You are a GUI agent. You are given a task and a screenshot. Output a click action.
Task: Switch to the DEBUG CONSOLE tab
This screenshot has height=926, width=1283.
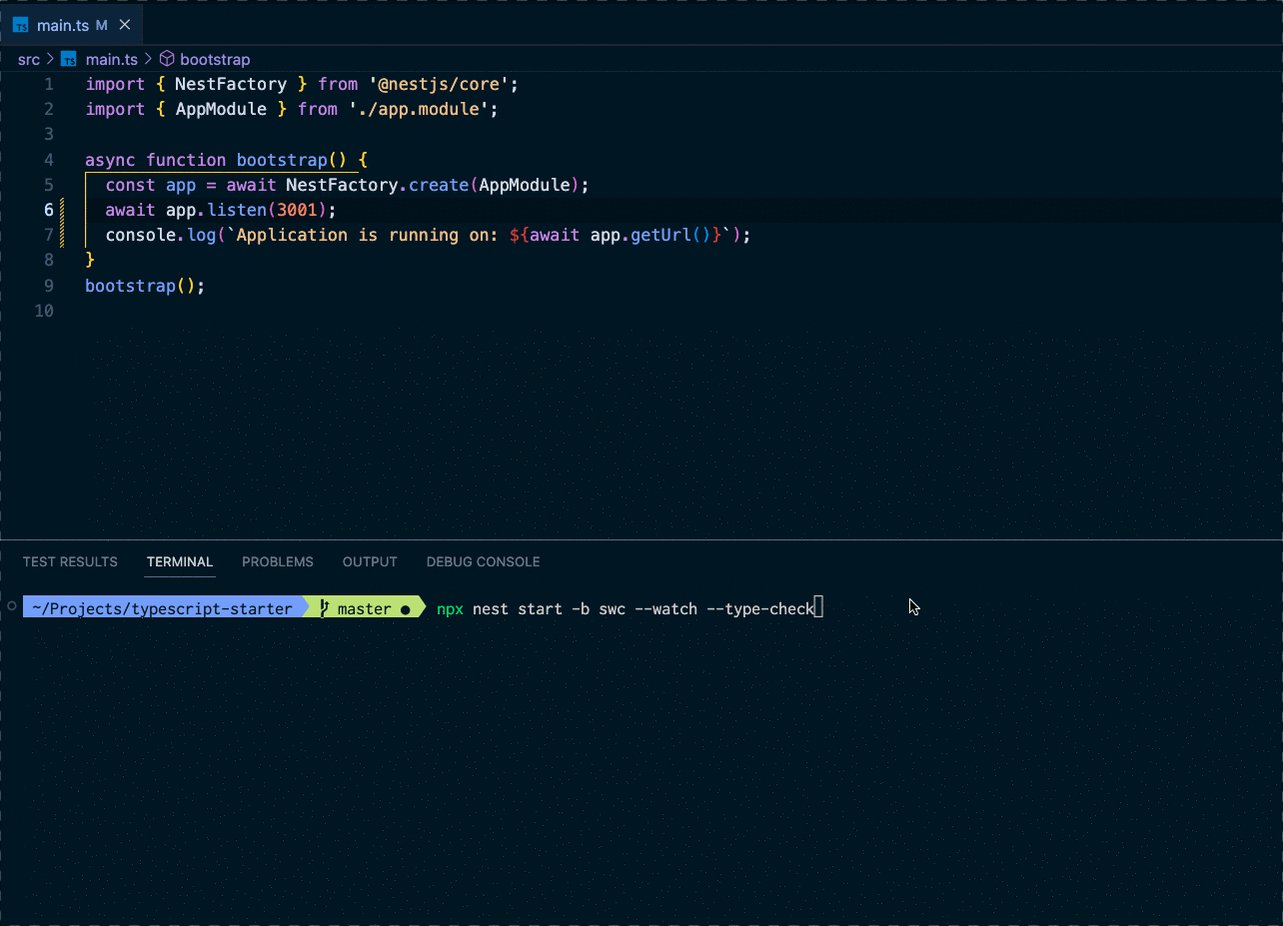483,562
